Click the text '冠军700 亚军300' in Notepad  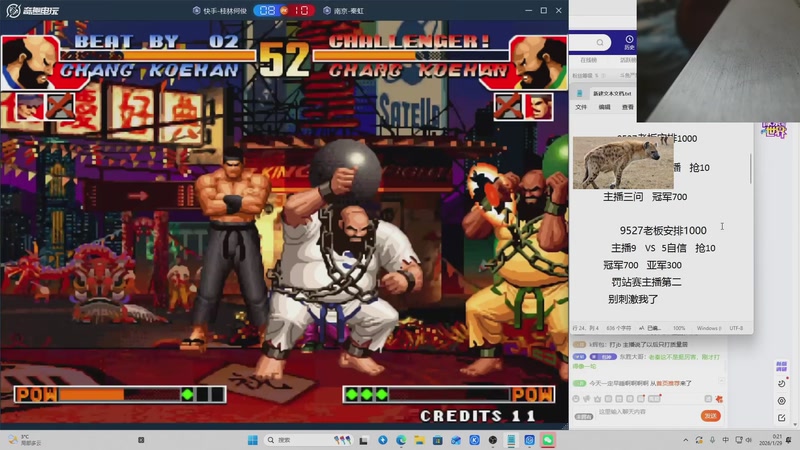(642, 265)
